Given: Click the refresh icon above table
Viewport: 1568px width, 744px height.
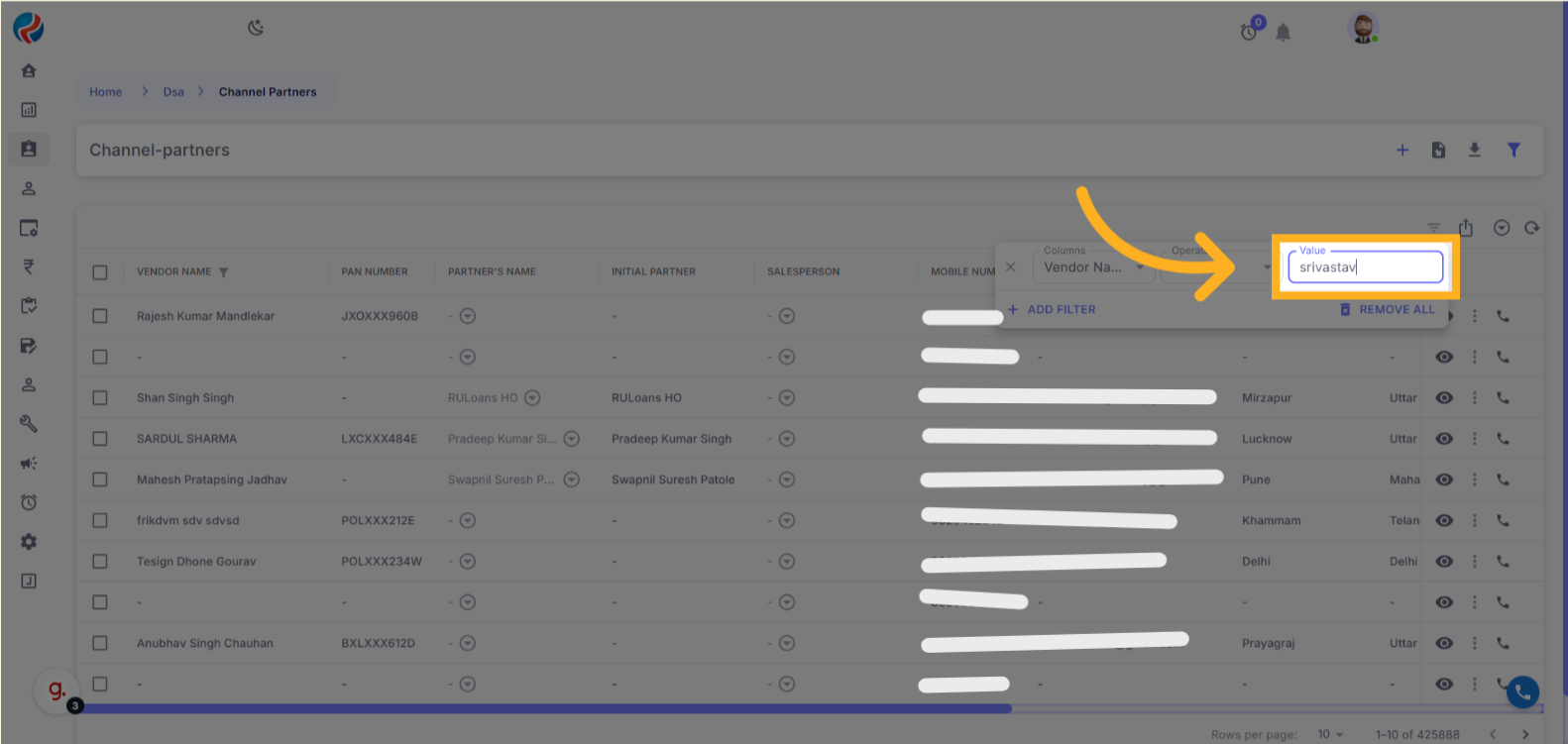Looking at the screenshot, I should pyautogui.click(x=1532, y=228).
